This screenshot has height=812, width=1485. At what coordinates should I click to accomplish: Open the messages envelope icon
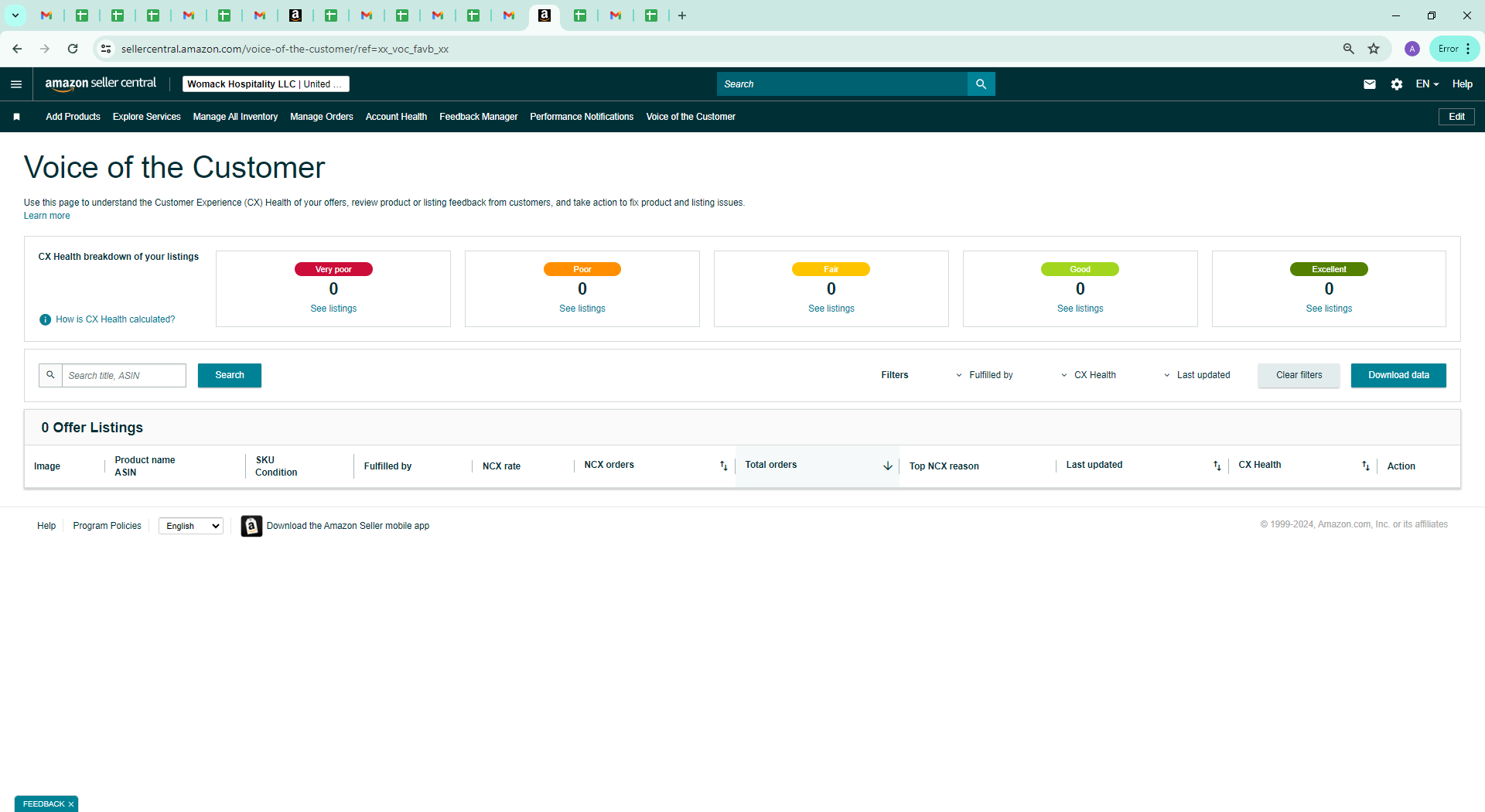pos(1370,84)
